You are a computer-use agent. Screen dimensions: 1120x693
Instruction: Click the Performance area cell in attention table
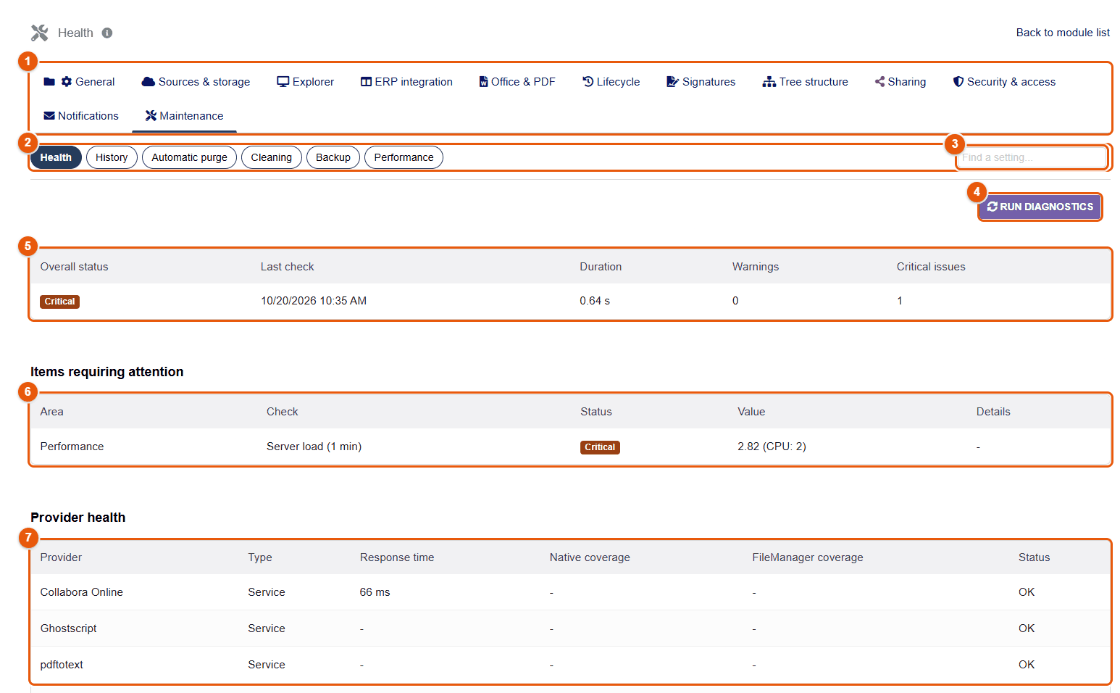(72, 447)
